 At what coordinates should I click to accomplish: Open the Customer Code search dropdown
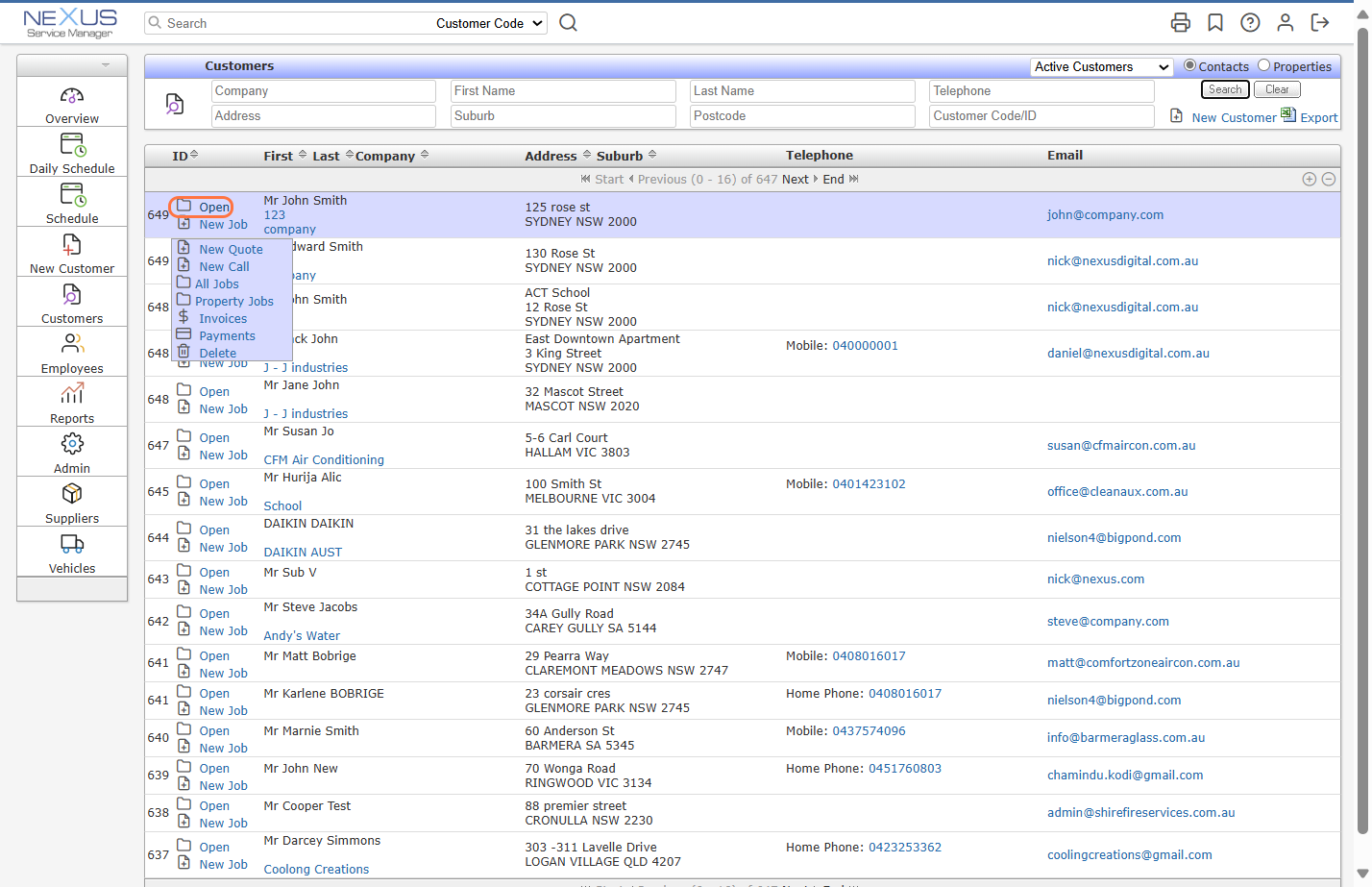(489, 23)
